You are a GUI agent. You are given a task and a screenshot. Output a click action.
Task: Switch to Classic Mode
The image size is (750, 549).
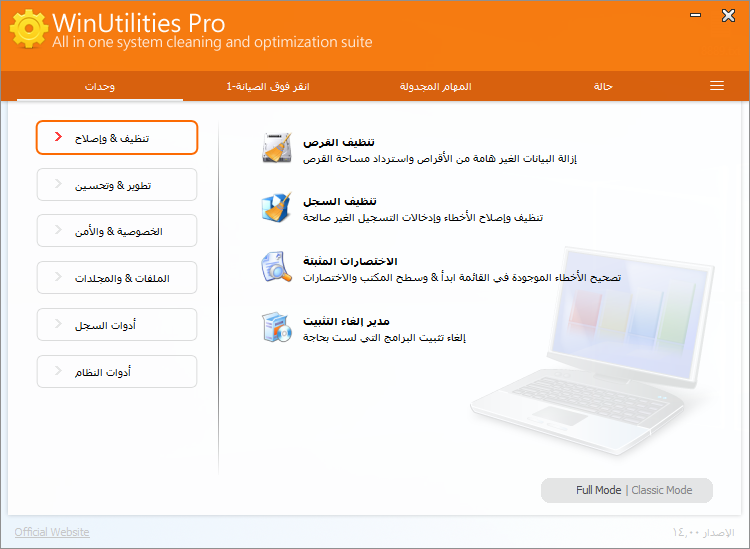coord(662,490)
